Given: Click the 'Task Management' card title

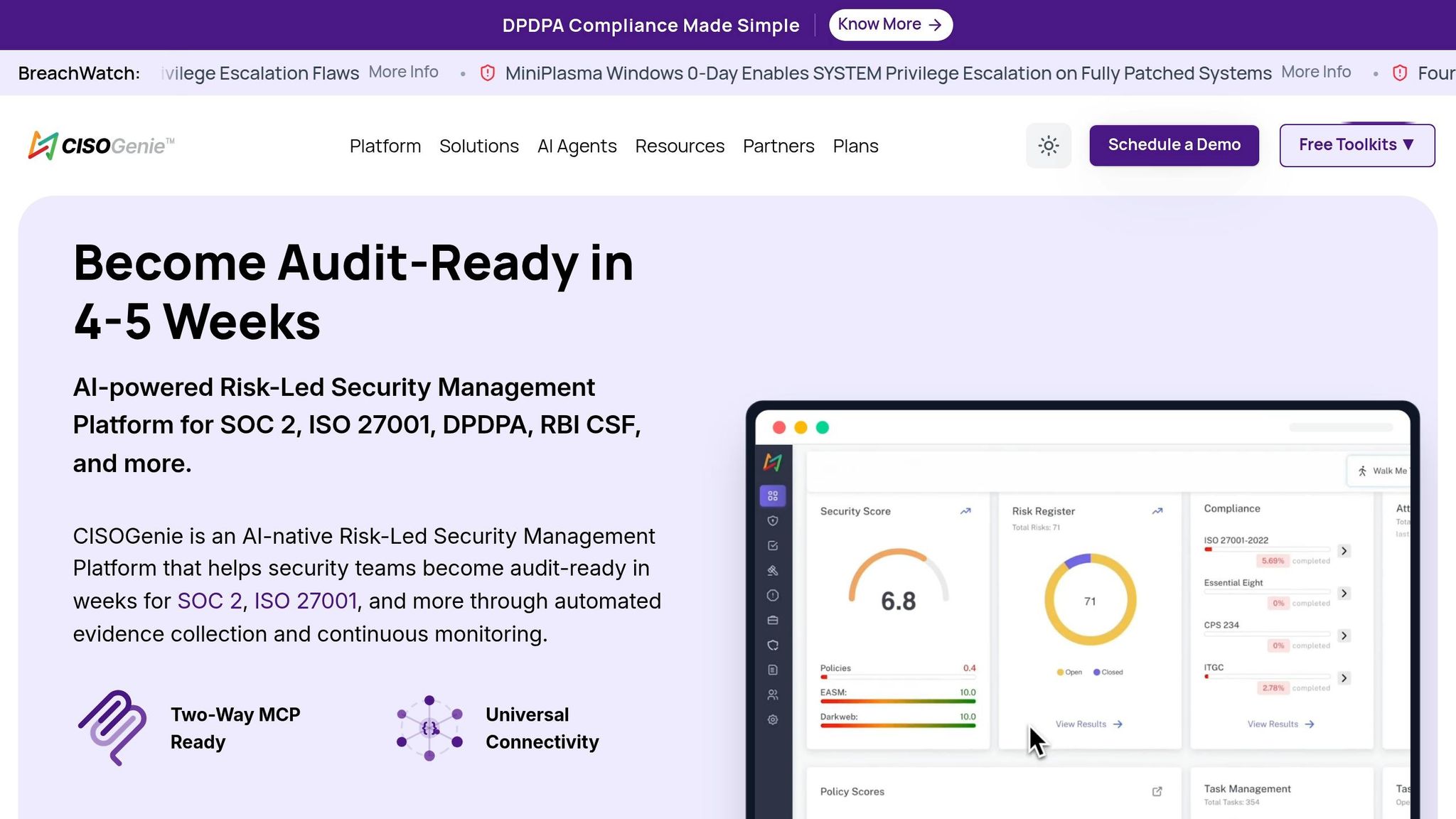Looking at the screenshot, I should click(1247, 788).
